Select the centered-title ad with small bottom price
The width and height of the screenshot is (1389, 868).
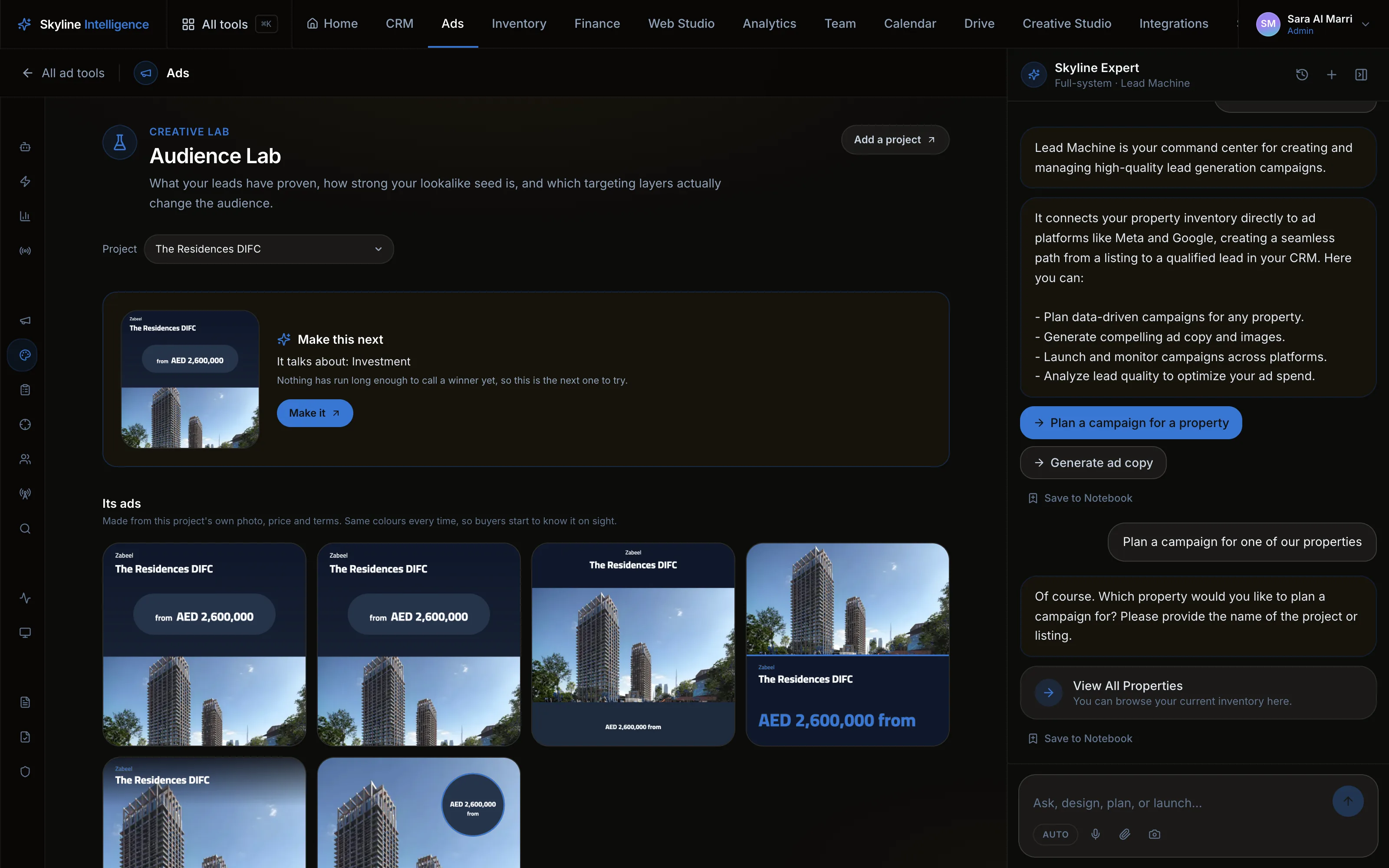632,644
